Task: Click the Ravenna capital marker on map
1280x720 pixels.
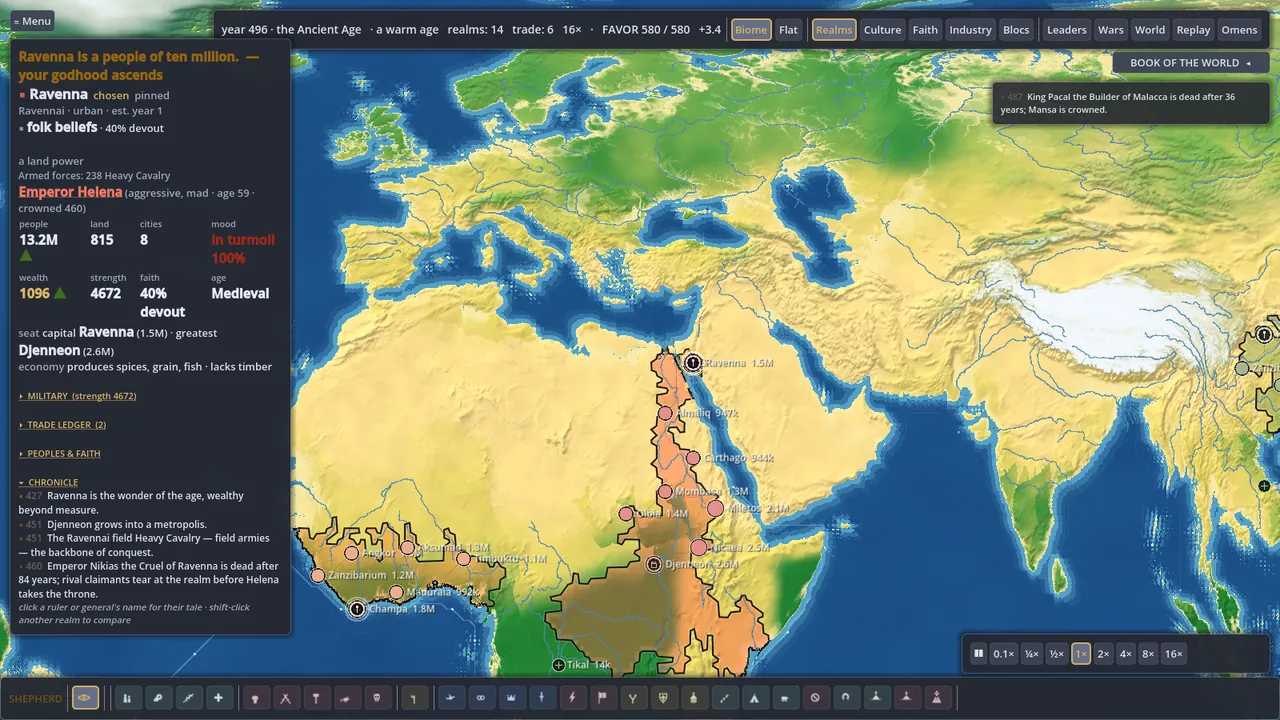Action: (x=693, y=363)
